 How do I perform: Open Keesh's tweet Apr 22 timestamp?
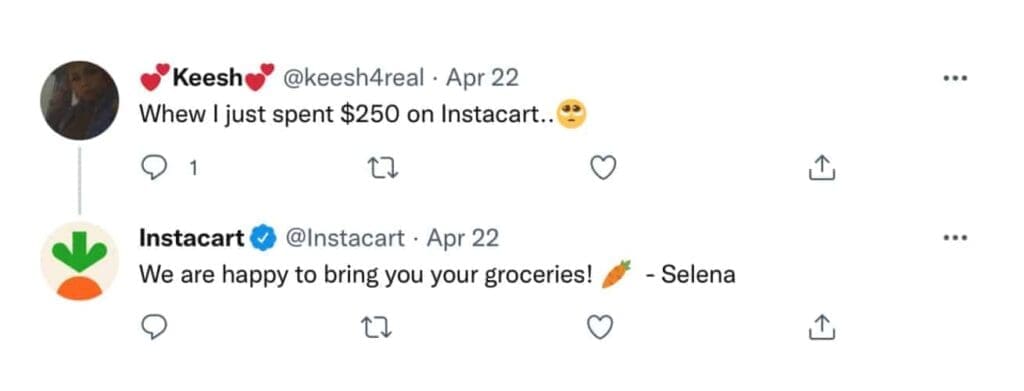point(482,78)
